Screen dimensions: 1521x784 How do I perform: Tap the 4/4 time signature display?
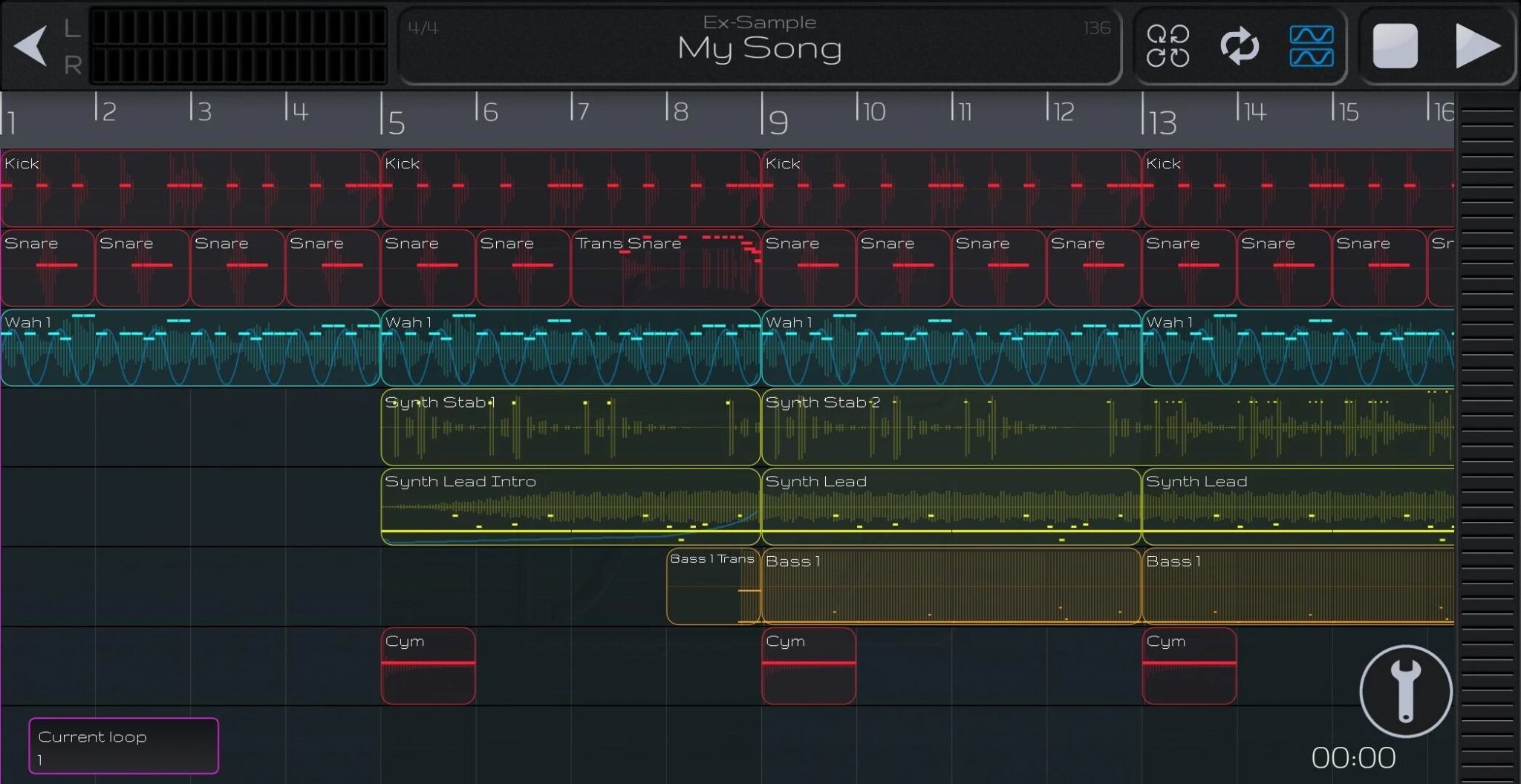(x=423, y=28)
